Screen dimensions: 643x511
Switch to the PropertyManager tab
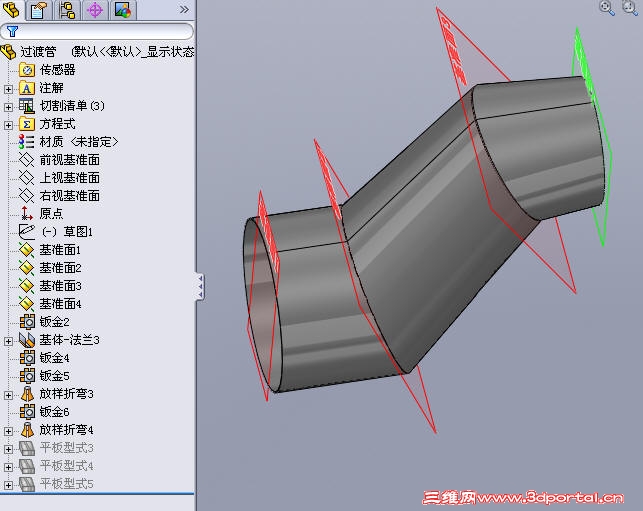(39, 10)
